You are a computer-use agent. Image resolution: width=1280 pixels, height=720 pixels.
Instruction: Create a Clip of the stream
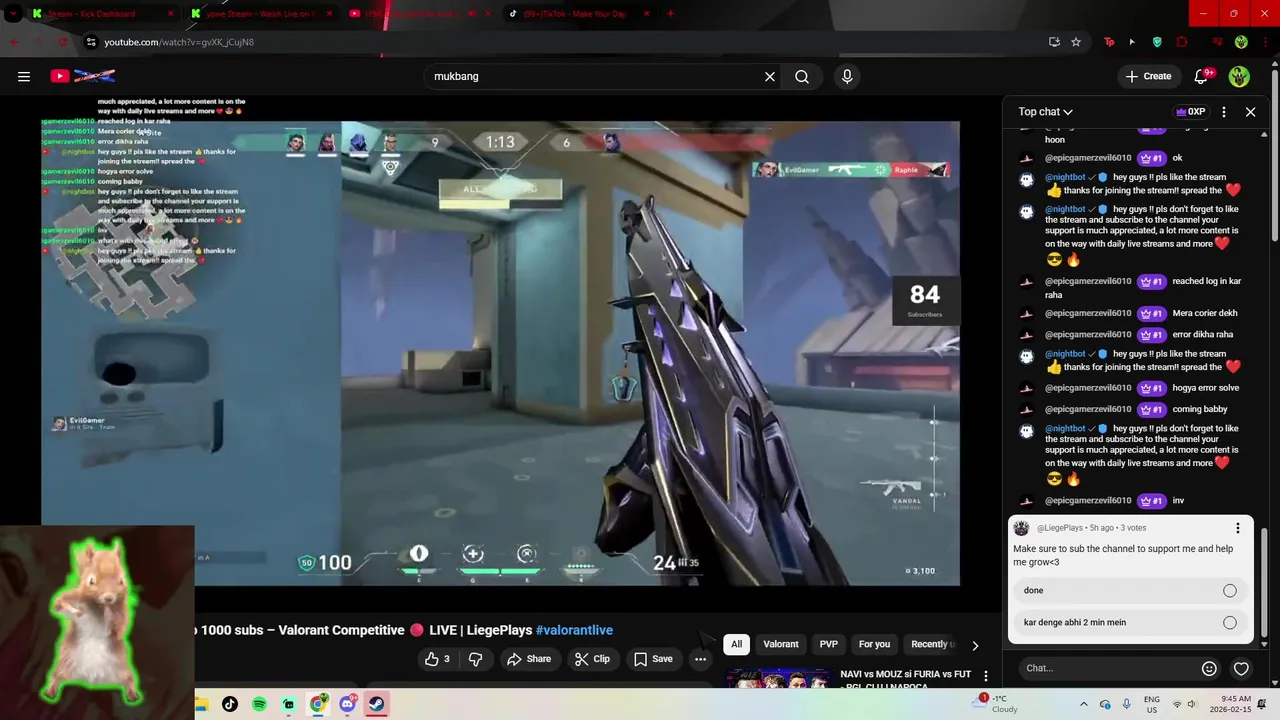(x=592, y=659)
